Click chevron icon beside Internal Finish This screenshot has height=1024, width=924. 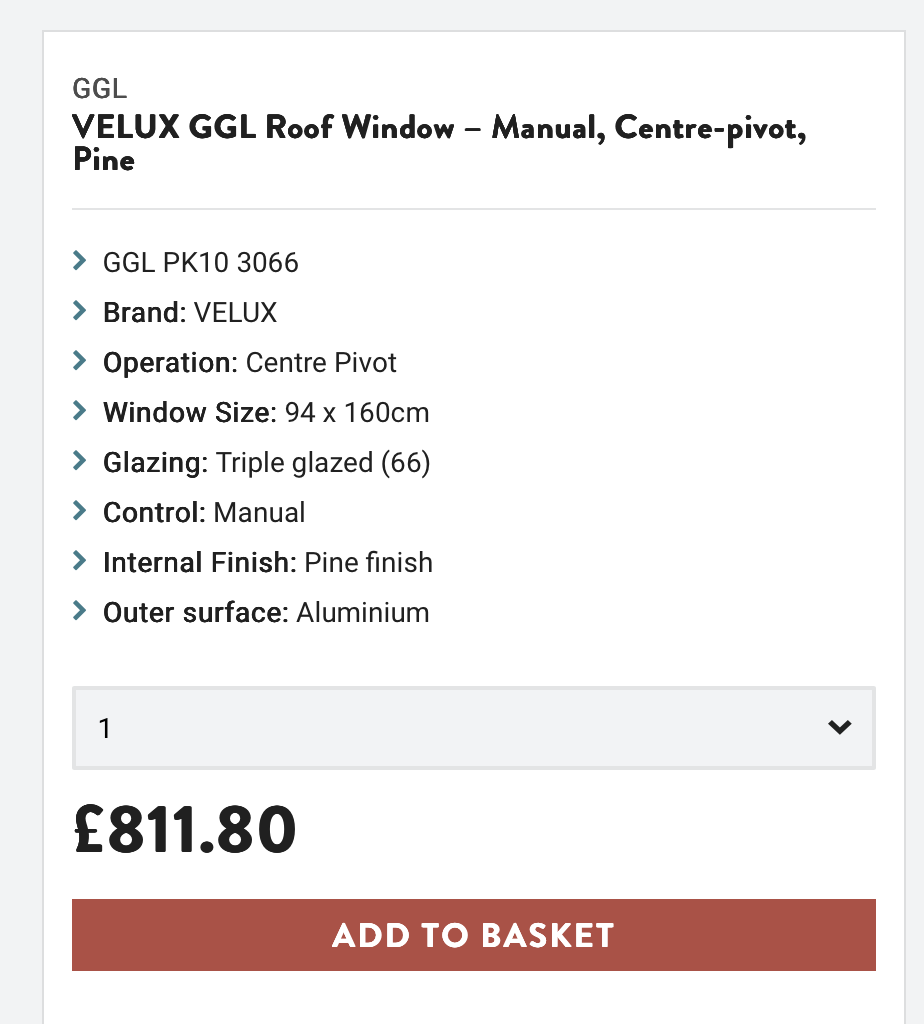click(80, 561)
